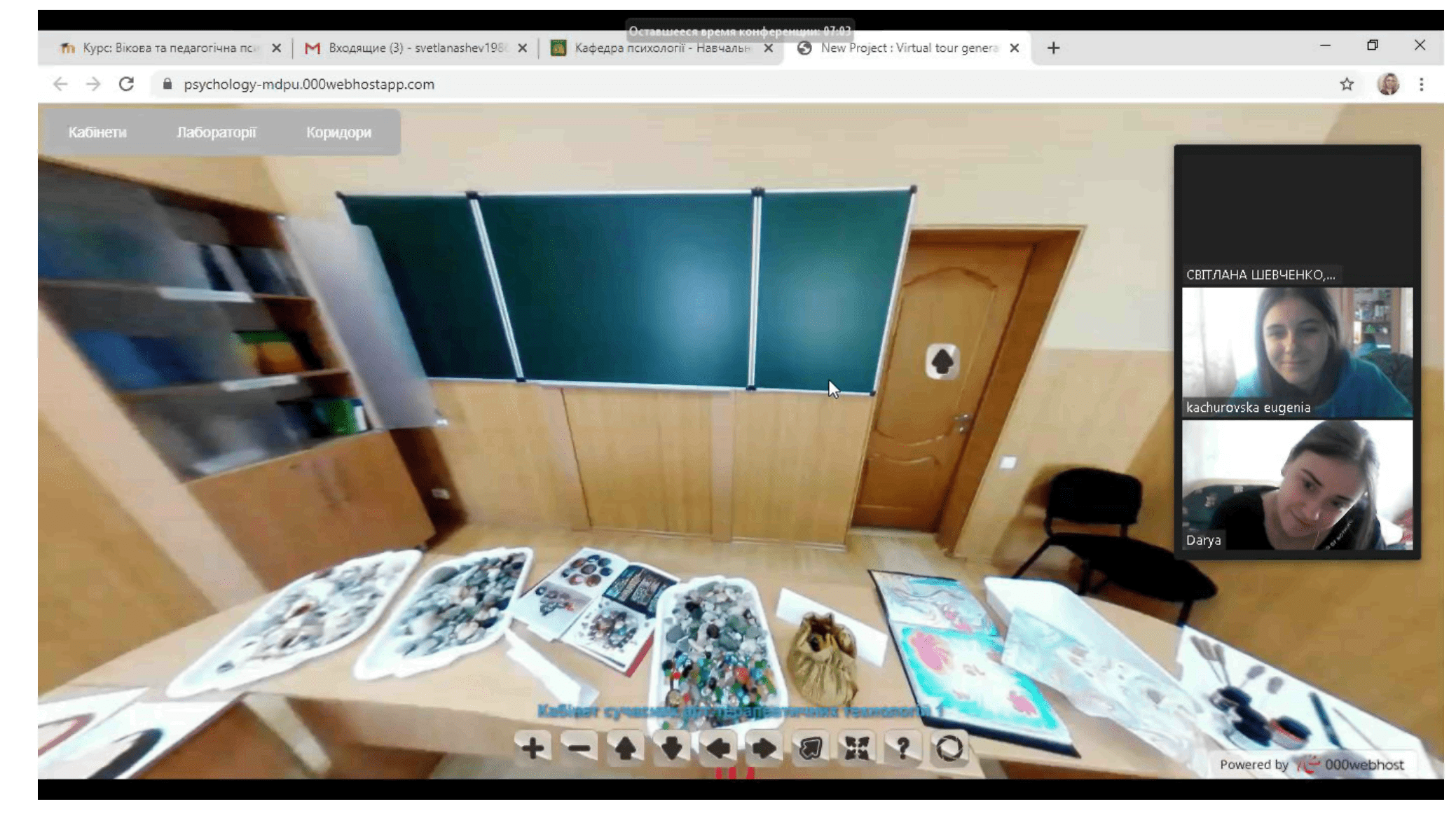
Task: Reload the page with refresh button
Action: [x=126, y=84]
